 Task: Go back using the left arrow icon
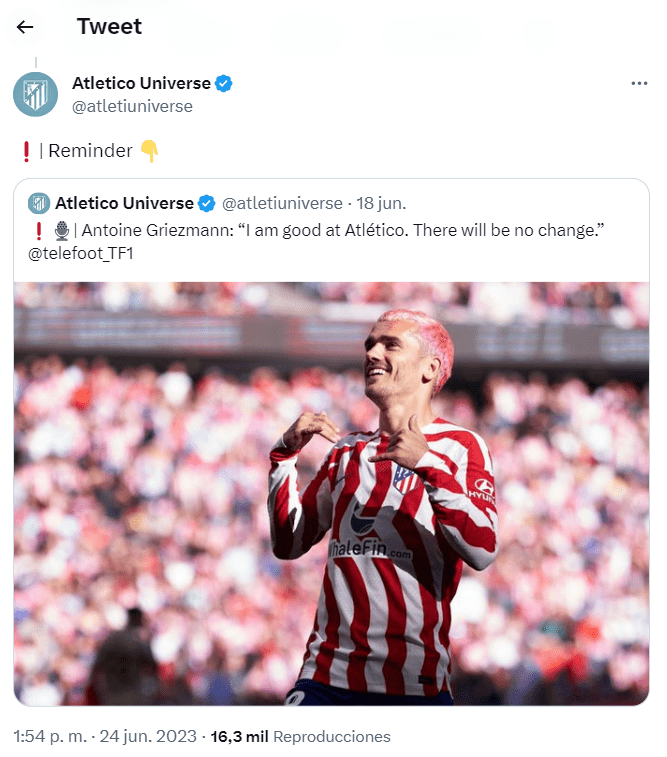click(25, 27)
